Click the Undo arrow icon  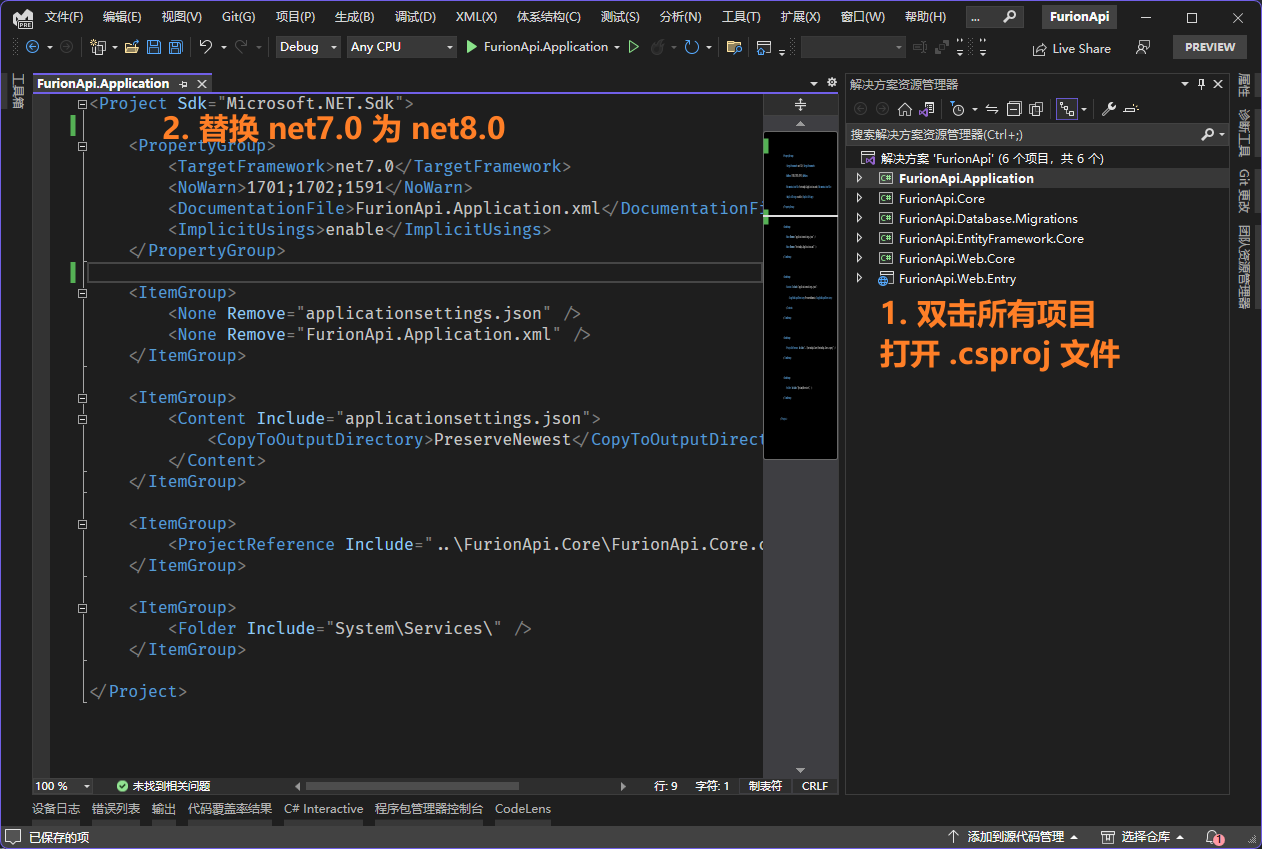206,47
